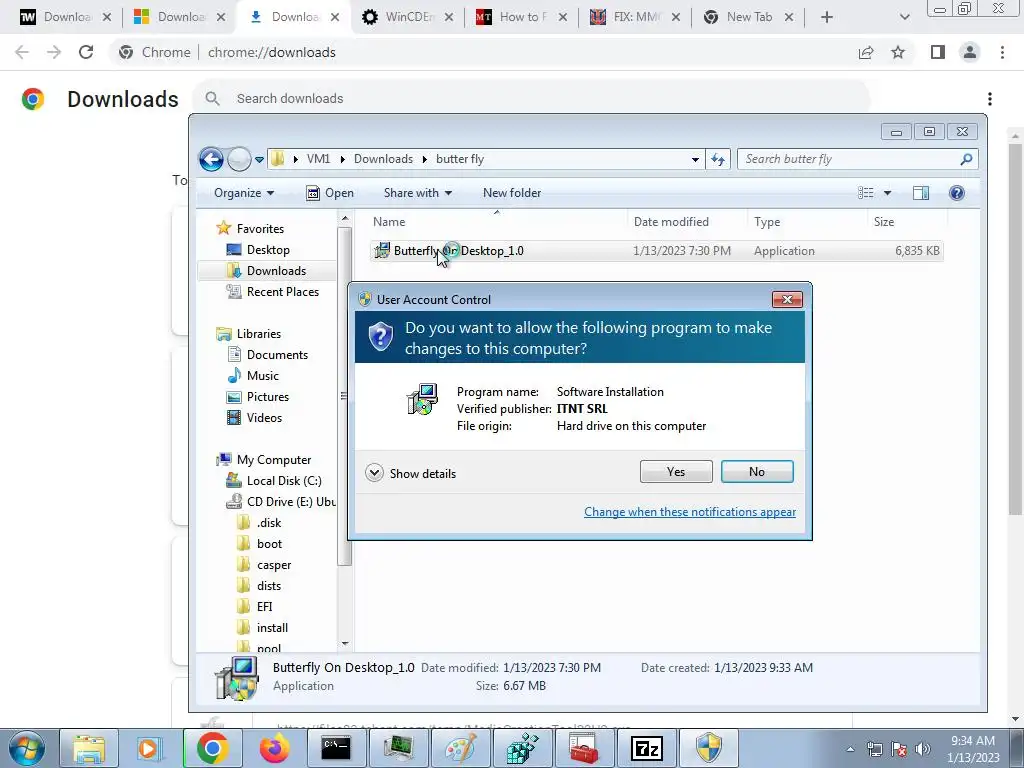Click Downloads in the breadcrumb path
Screen dimensions: 1024x768
click(383, 159)
